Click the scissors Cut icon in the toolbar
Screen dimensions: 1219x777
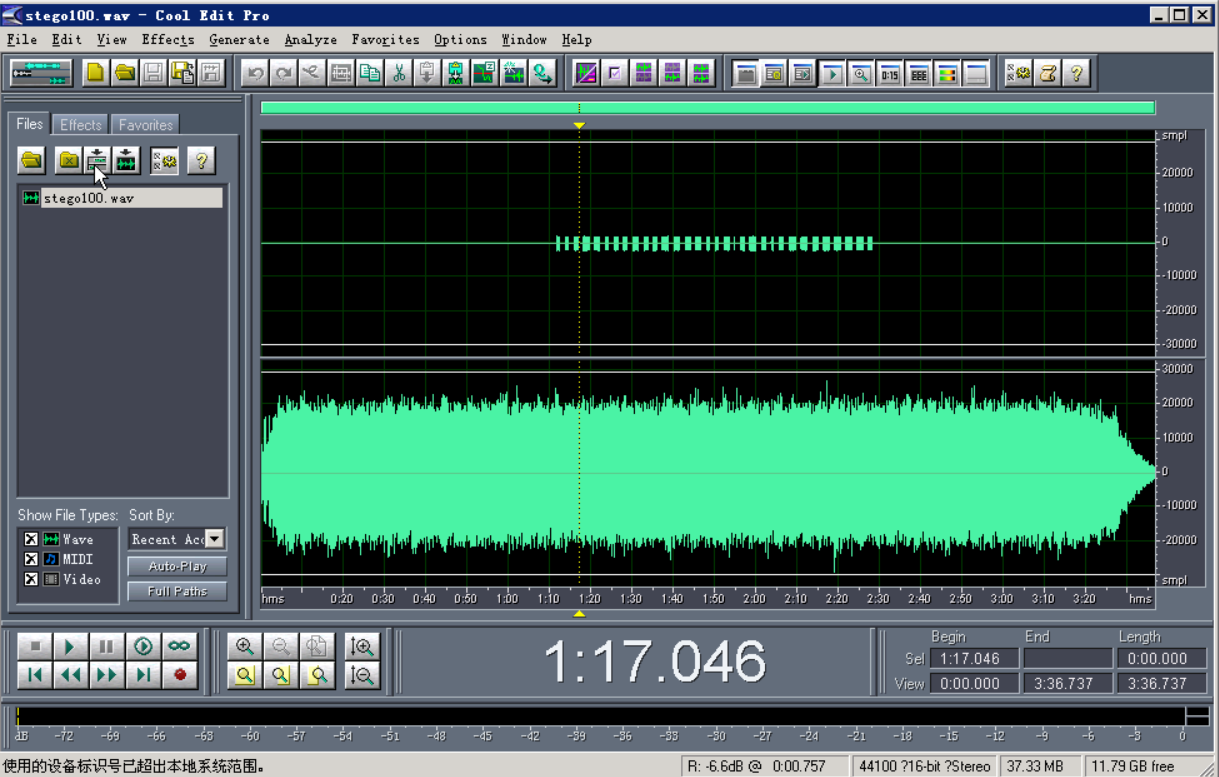click(399, 73)
